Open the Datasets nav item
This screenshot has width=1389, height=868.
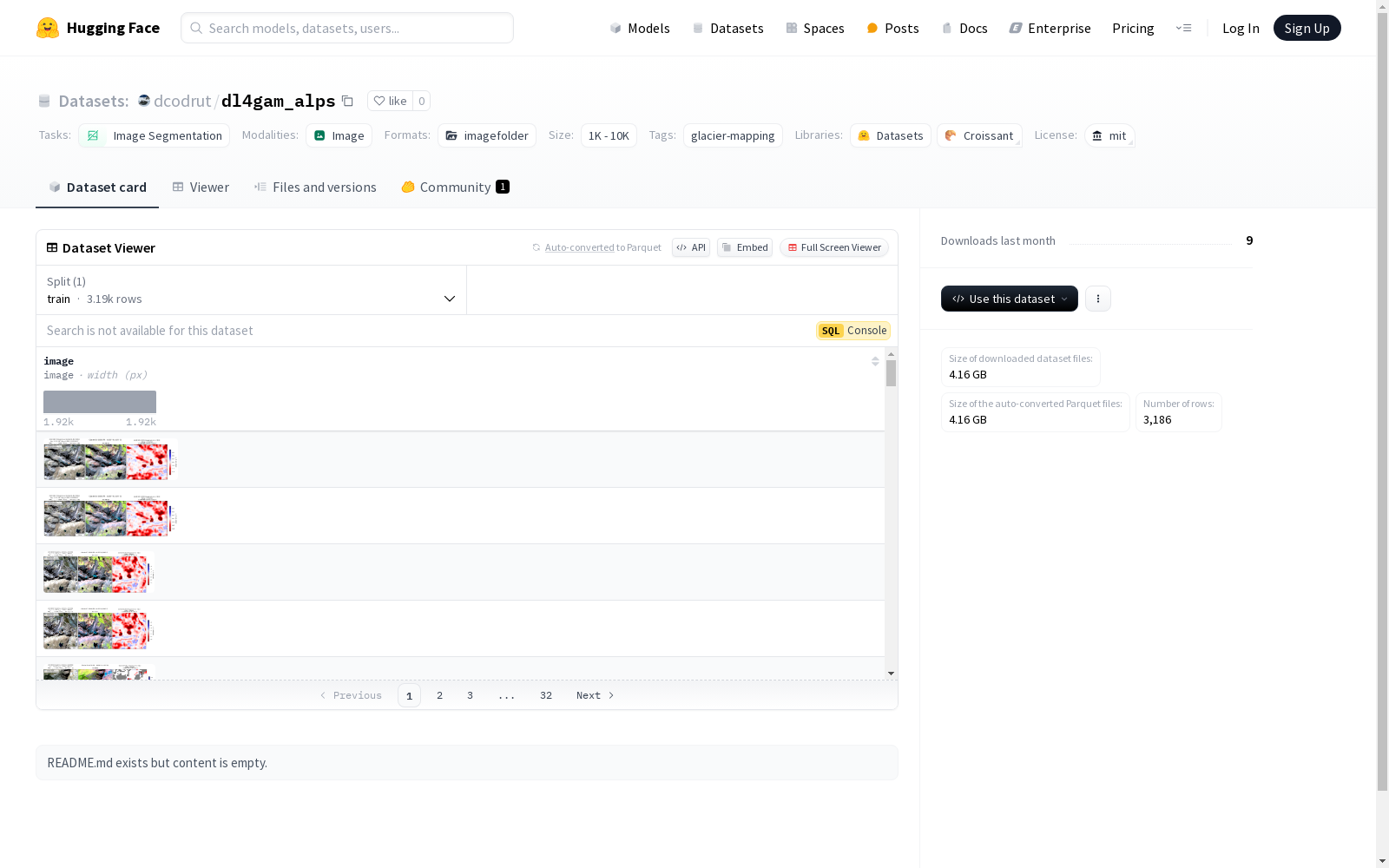click(x=727, y=28)
